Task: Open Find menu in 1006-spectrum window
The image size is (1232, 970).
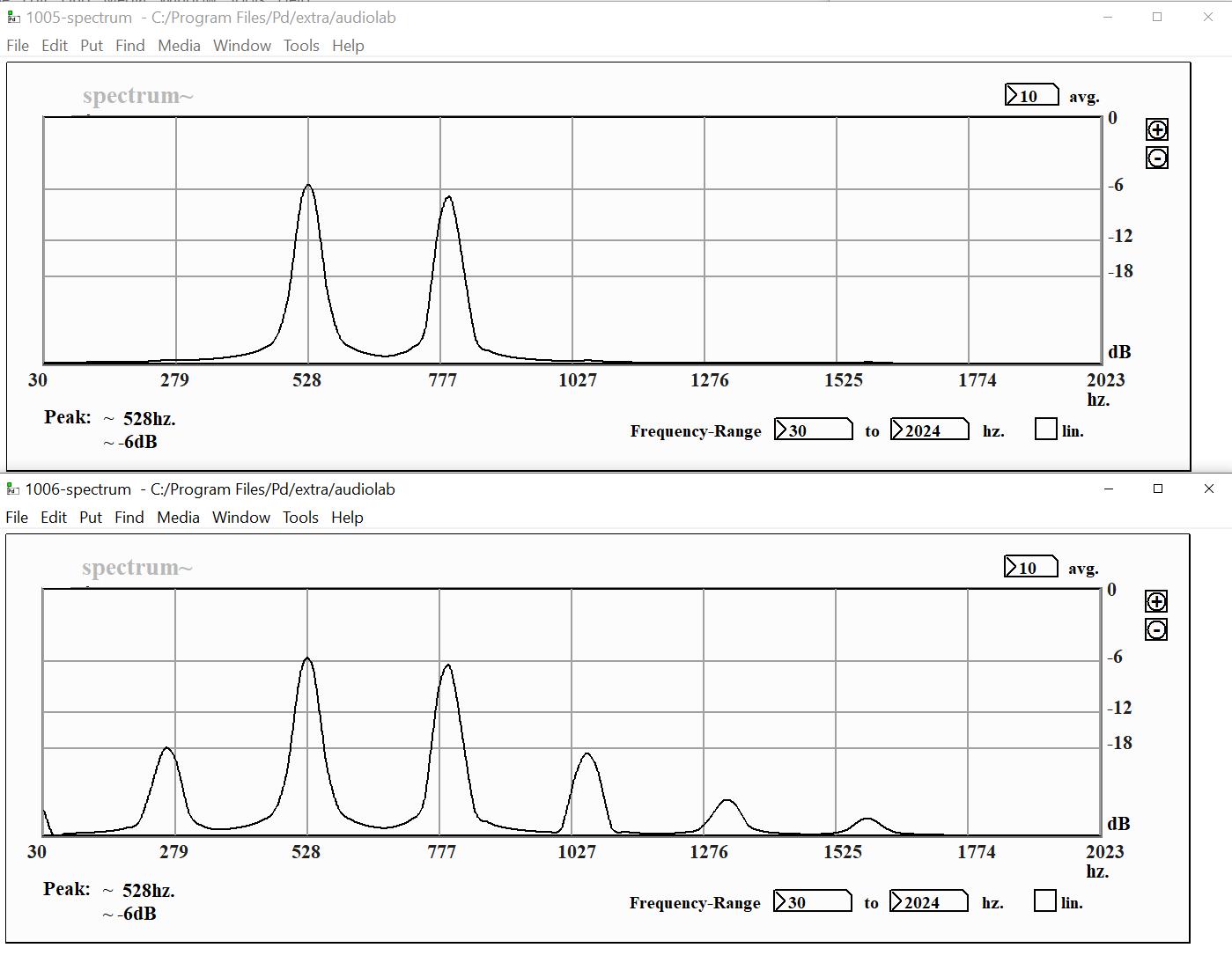Action: pos(129,518)
